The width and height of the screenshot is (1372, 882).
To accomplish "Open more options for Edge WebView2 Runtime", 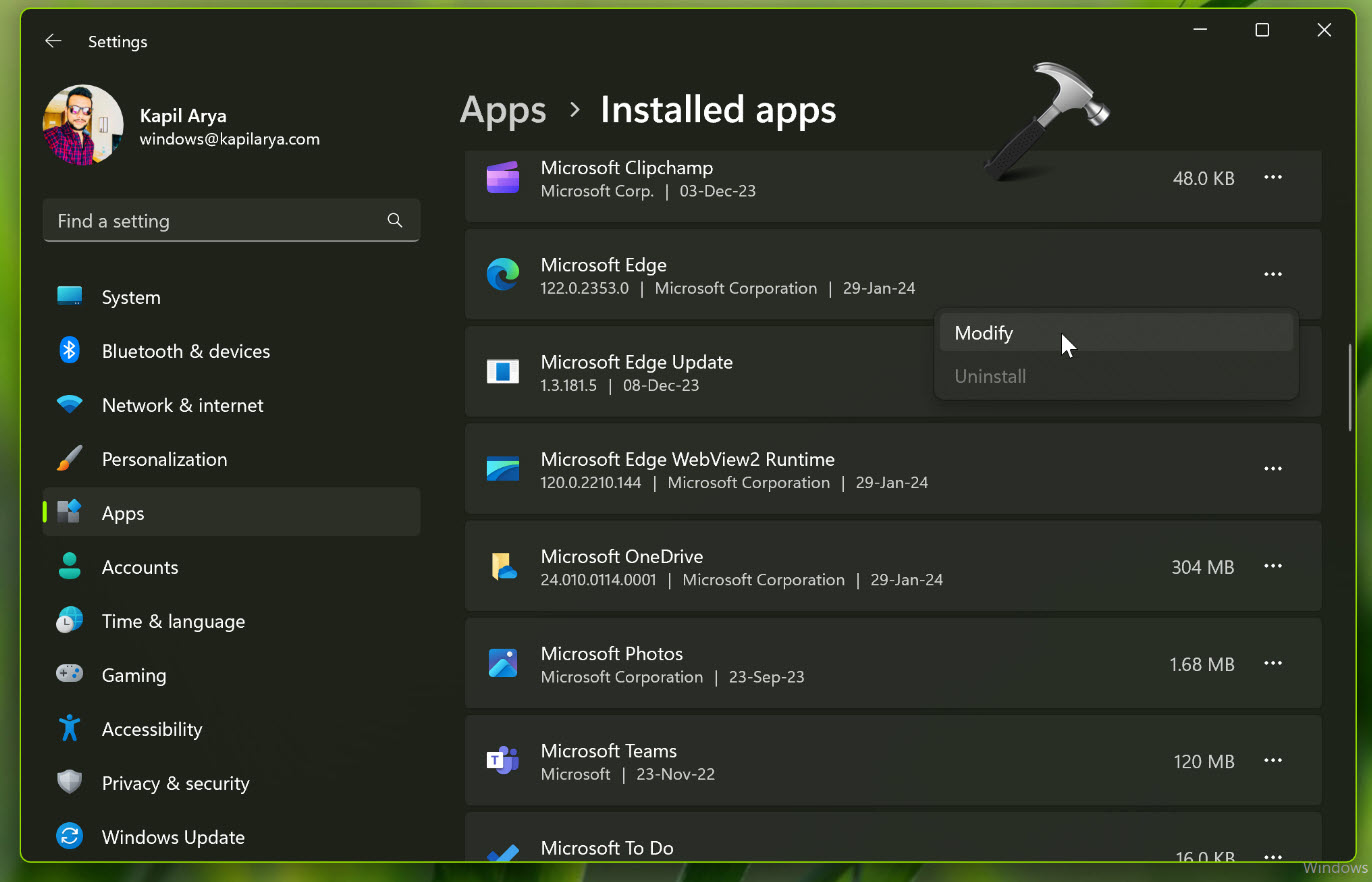I will pos(1272,470).
